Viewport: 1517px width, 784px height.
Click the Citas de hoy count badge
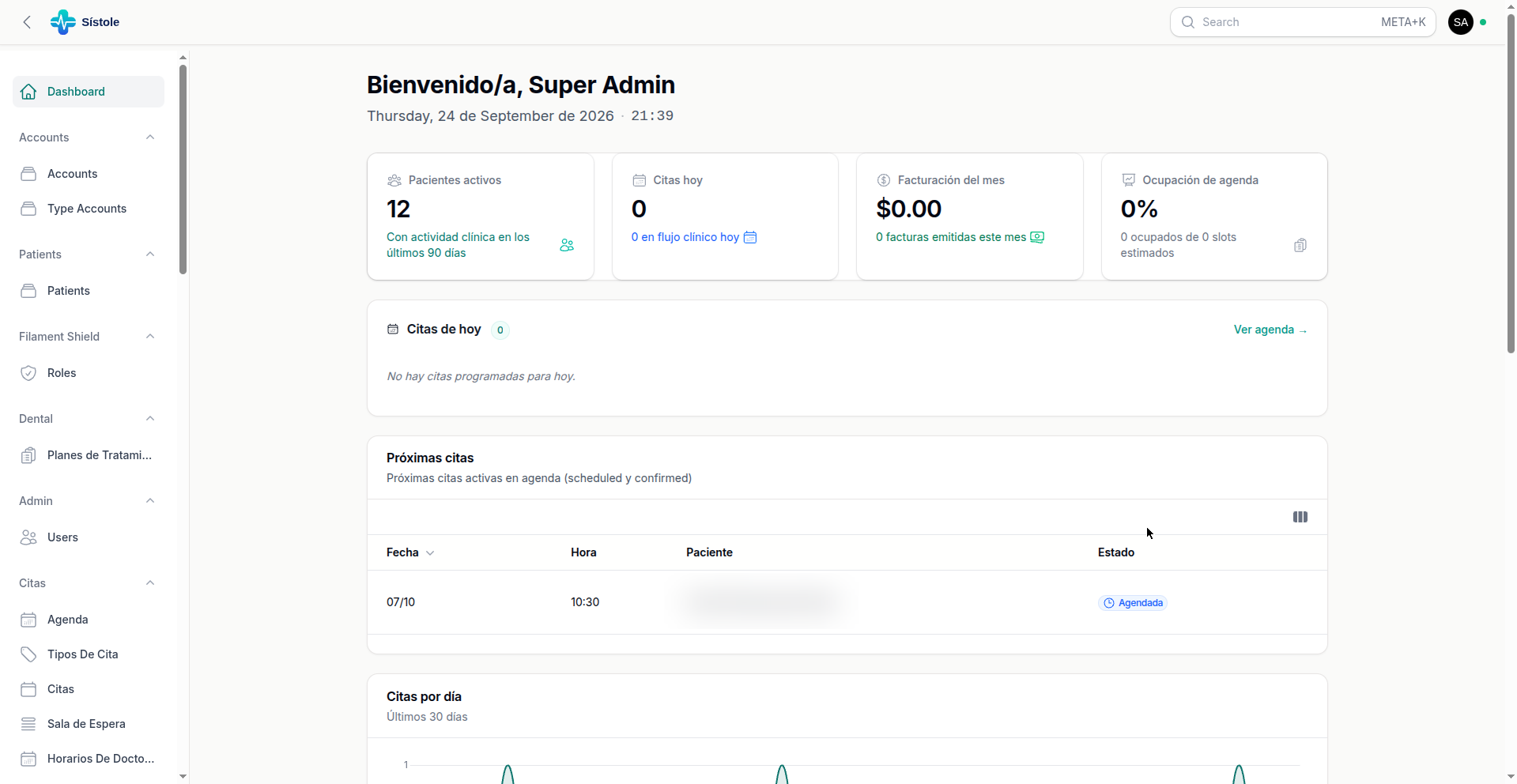[x=500, y=330]
